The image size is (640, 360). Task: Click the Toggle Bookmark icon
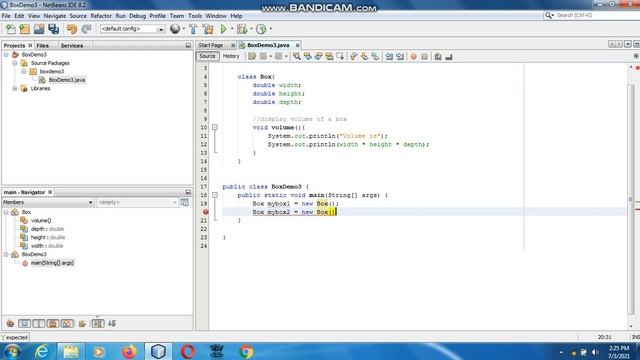pos(375,56)
